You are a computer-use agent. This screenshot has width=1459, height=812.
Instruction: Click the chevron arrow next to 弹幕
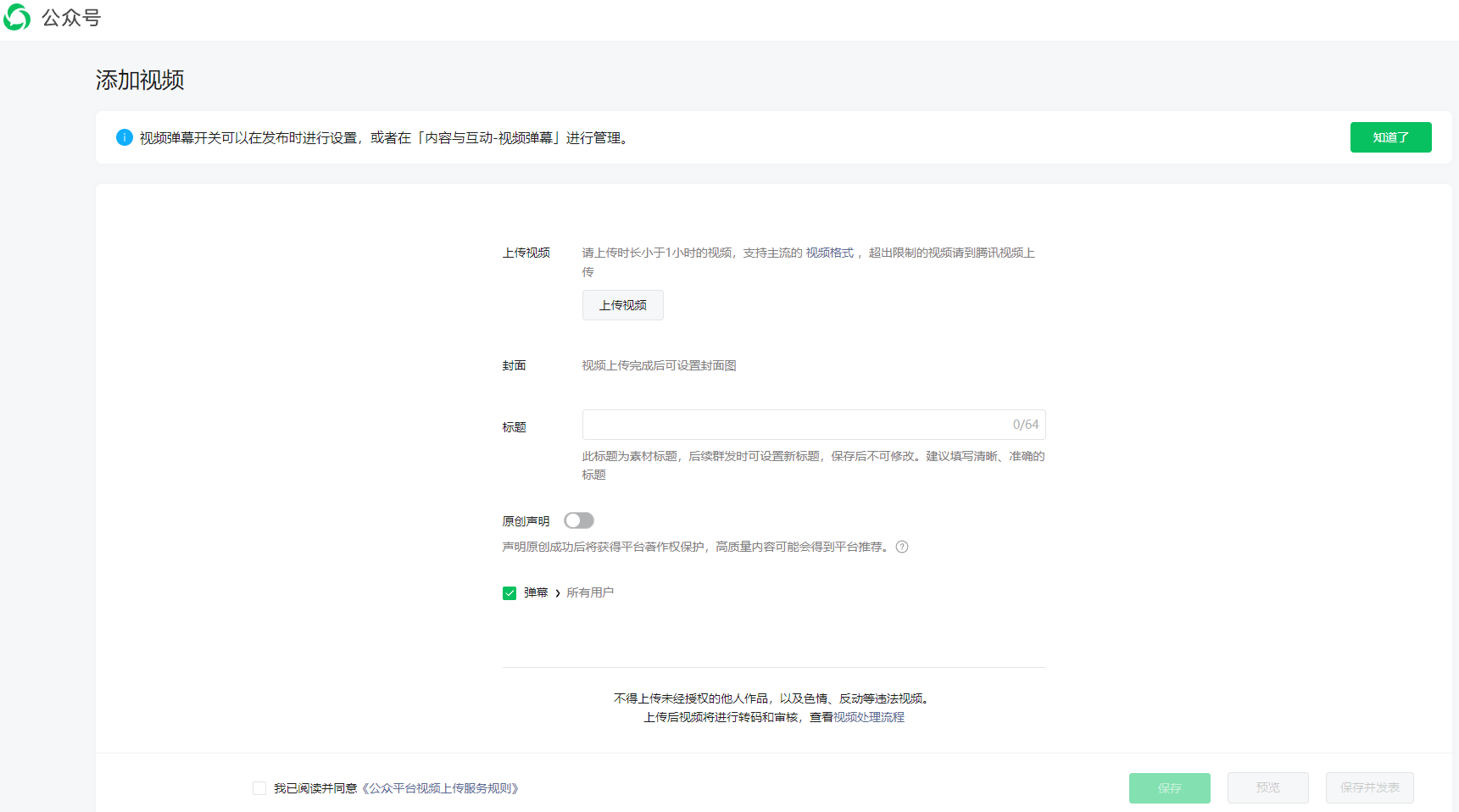(558, 593)
